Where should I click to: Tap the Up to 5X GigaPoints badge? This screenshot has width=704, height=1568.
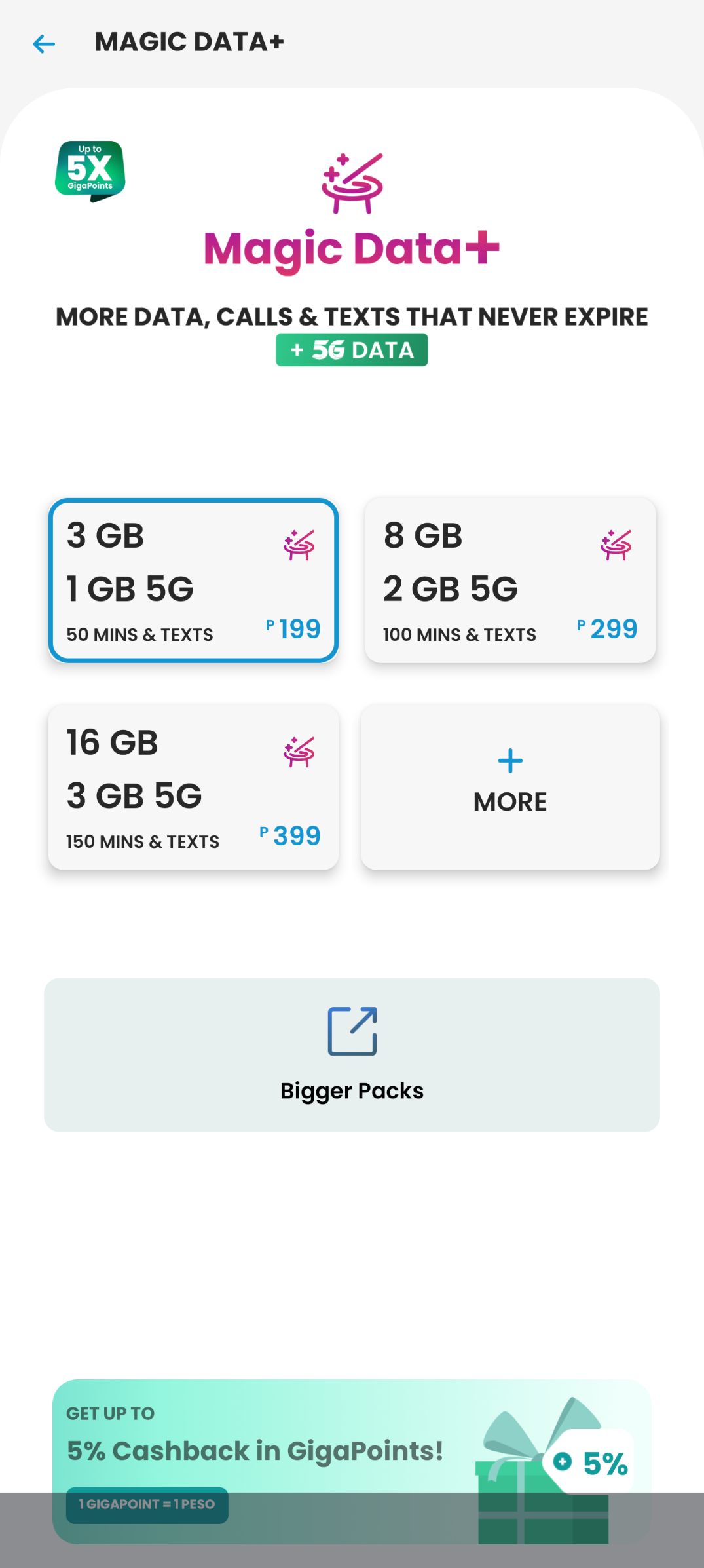(x=90, y=170)
